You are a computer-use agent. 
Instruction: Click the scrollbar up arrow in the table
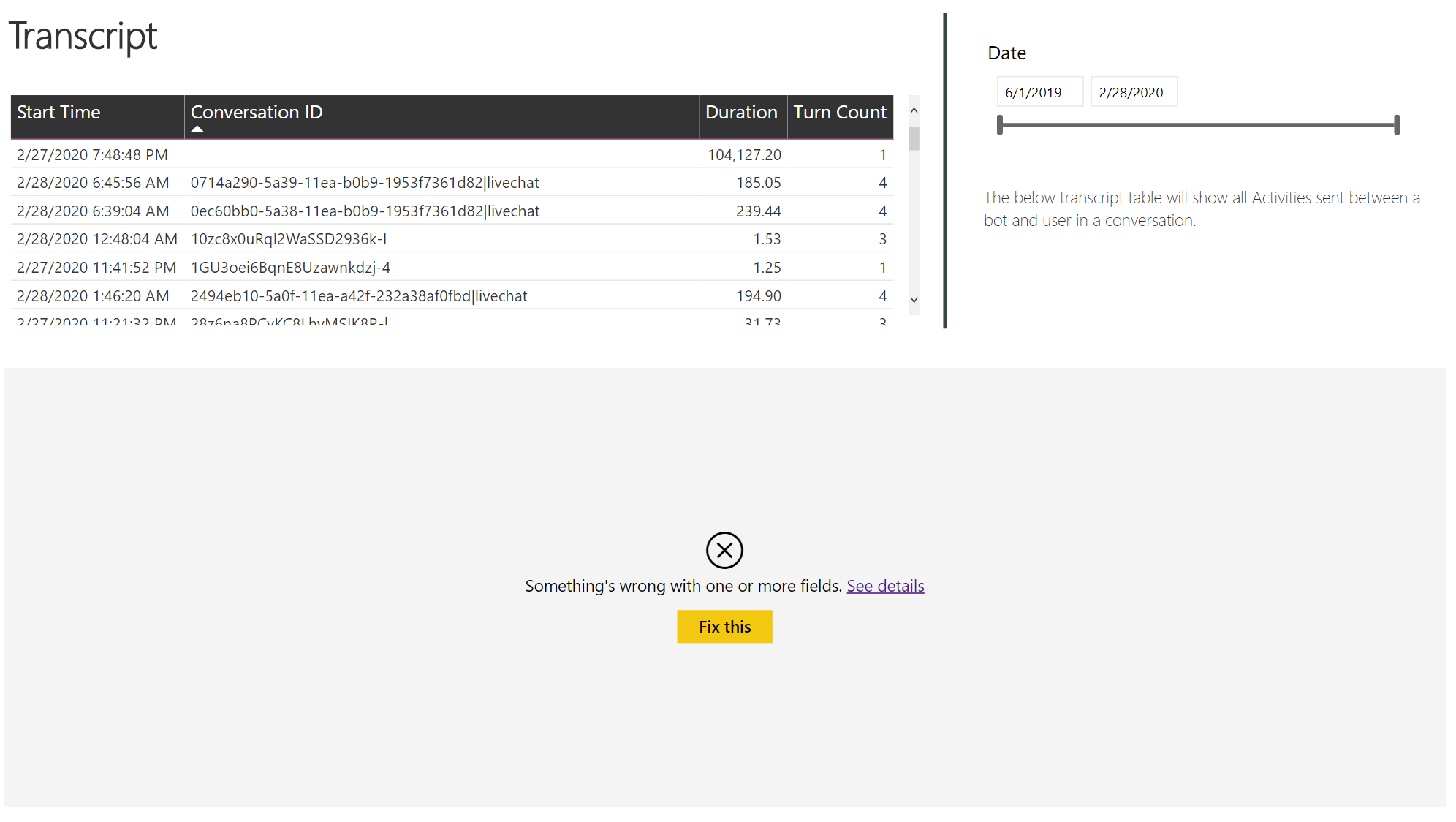click(x=913, y=110)
